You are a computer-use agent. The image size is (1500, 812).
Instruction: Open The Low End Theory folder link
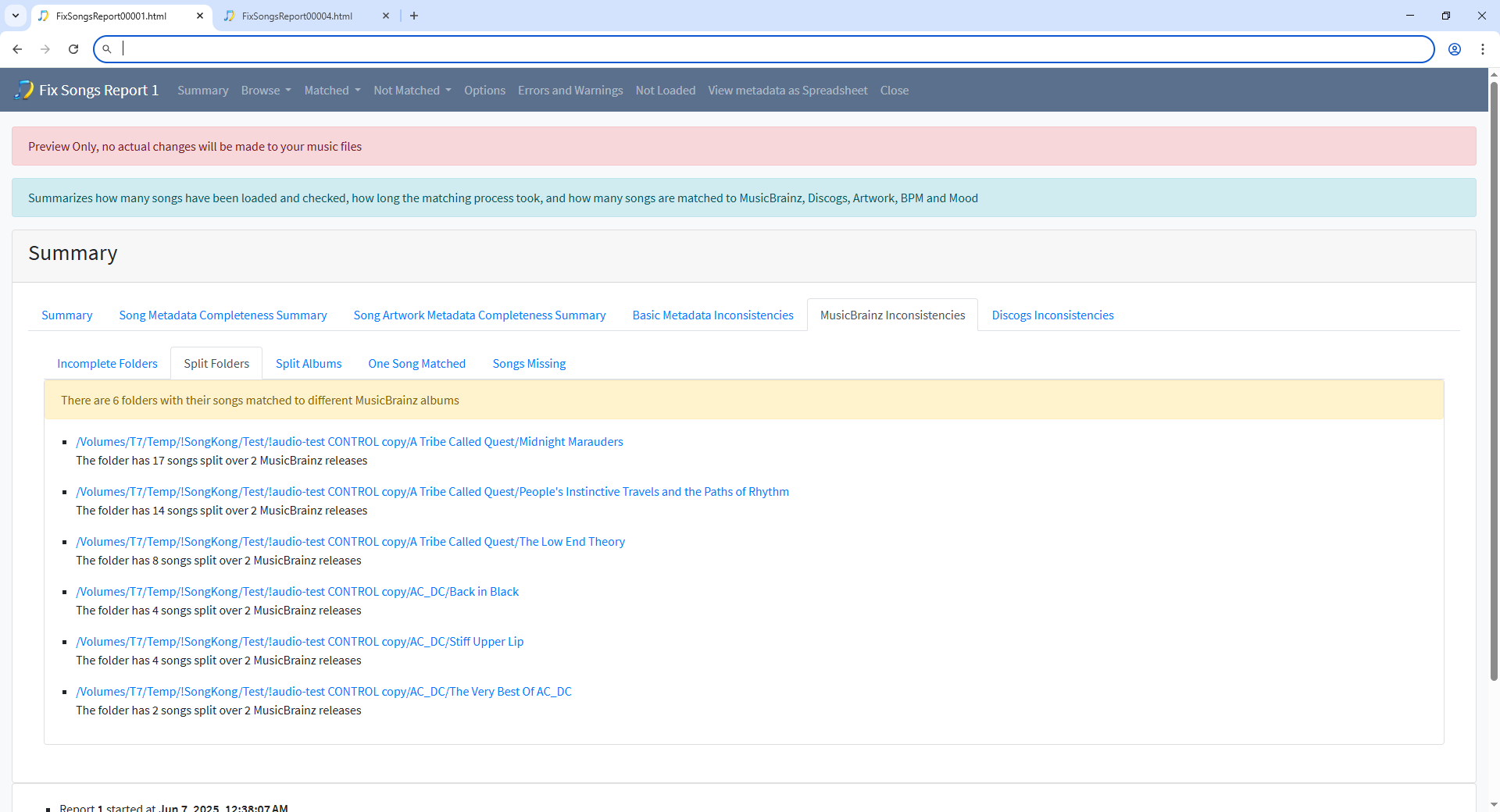click(x=350, y=542)
